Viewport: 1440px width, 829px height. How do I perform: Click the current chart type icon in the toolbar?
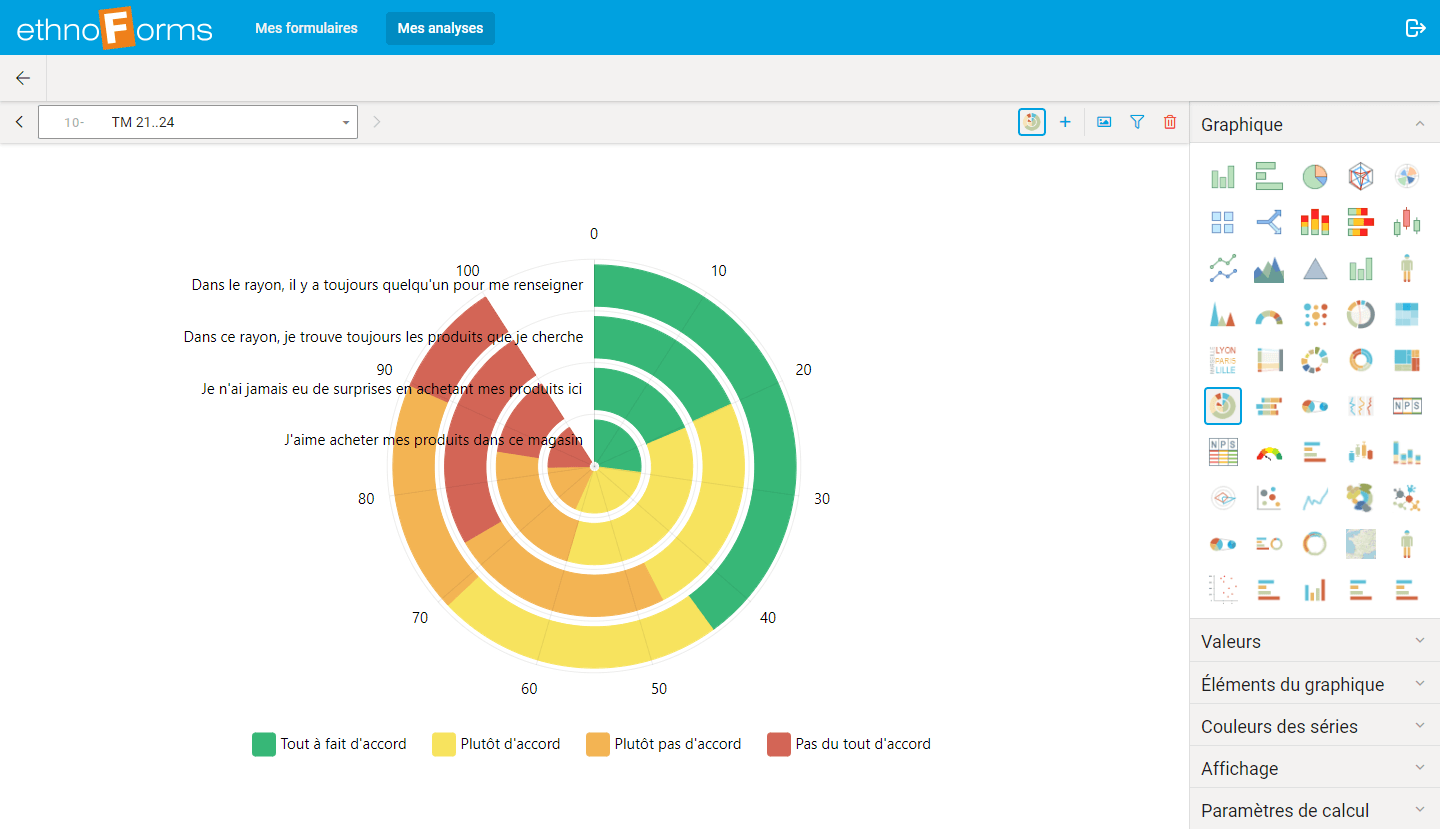1032,122
